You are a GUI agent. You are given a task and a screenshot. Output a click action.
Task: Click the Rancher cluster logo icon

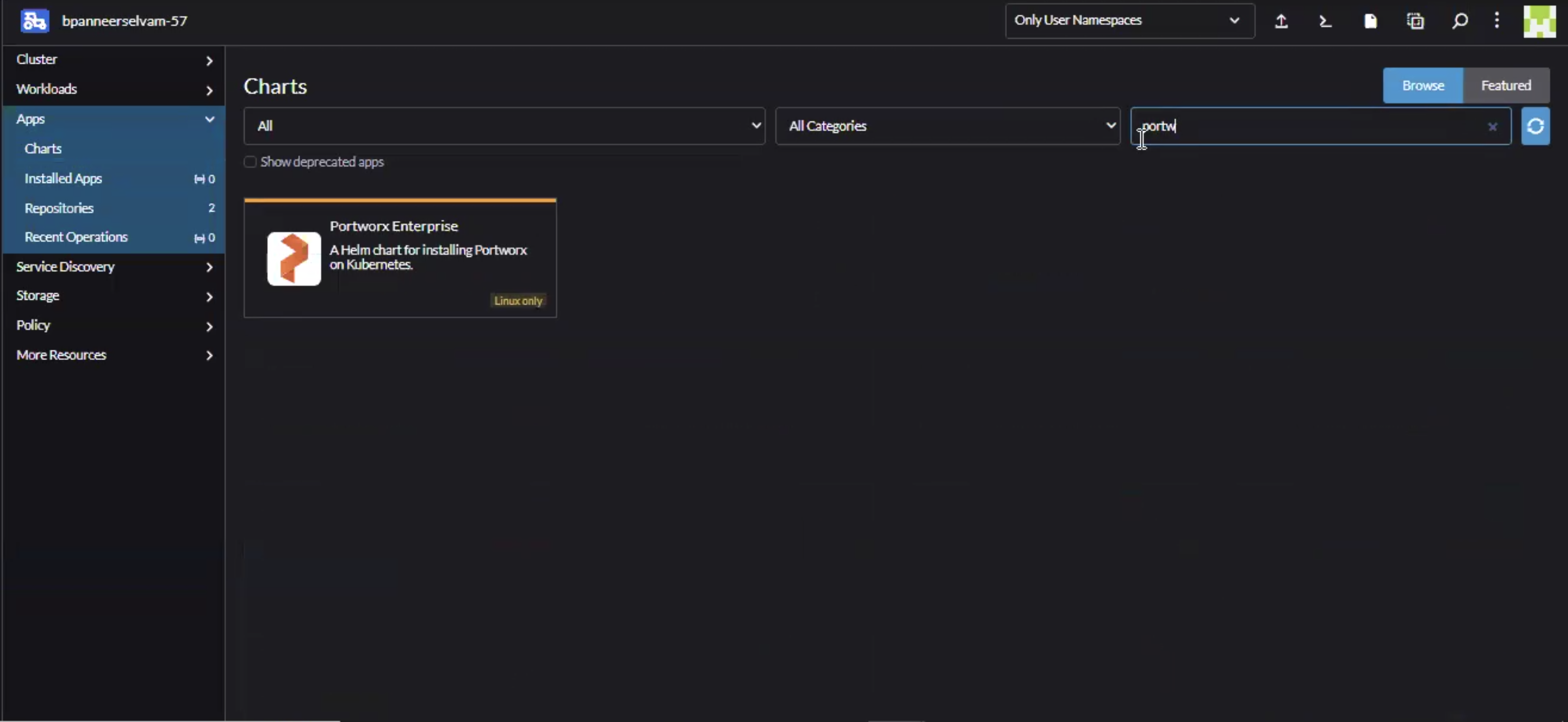pos(34,21)
